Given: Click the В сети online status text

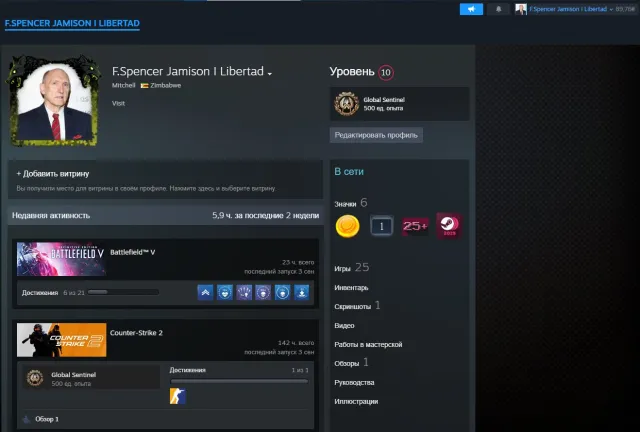Looking at the screenshot, I should [349, 171].
